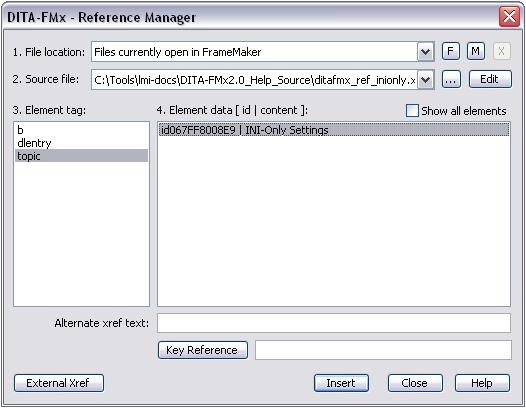The width and height of the screenshot is (526, 408).
Task: Click the Key Reference button
Action: 203,350
